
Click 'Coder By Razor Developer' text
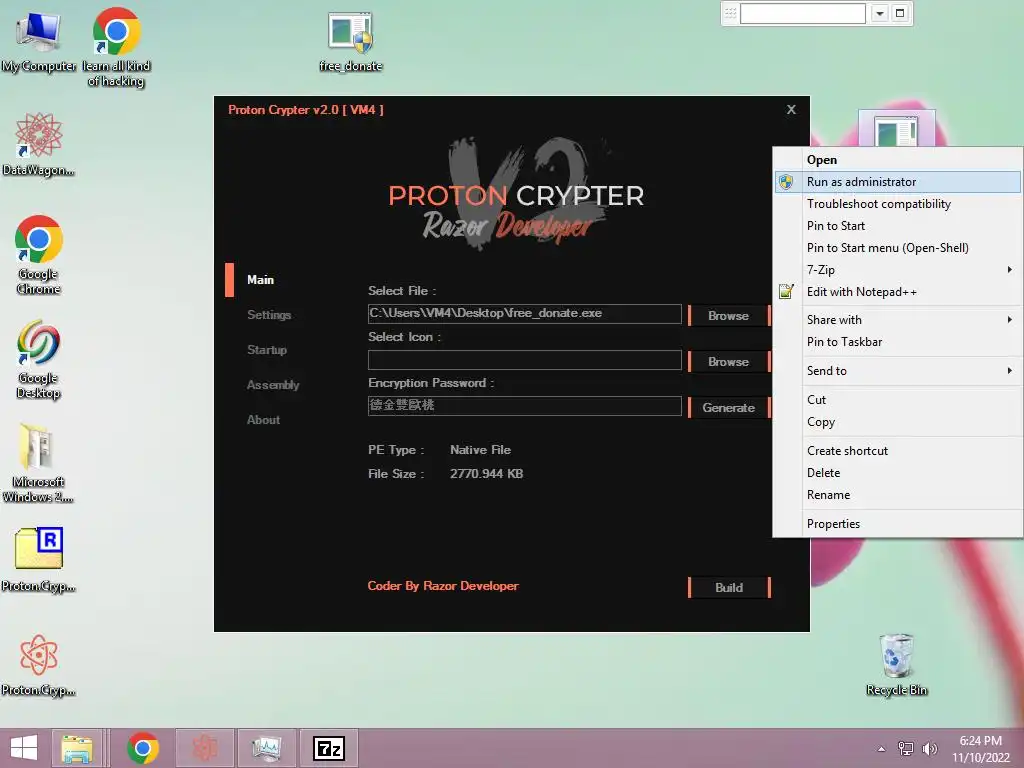coord(443,586)
